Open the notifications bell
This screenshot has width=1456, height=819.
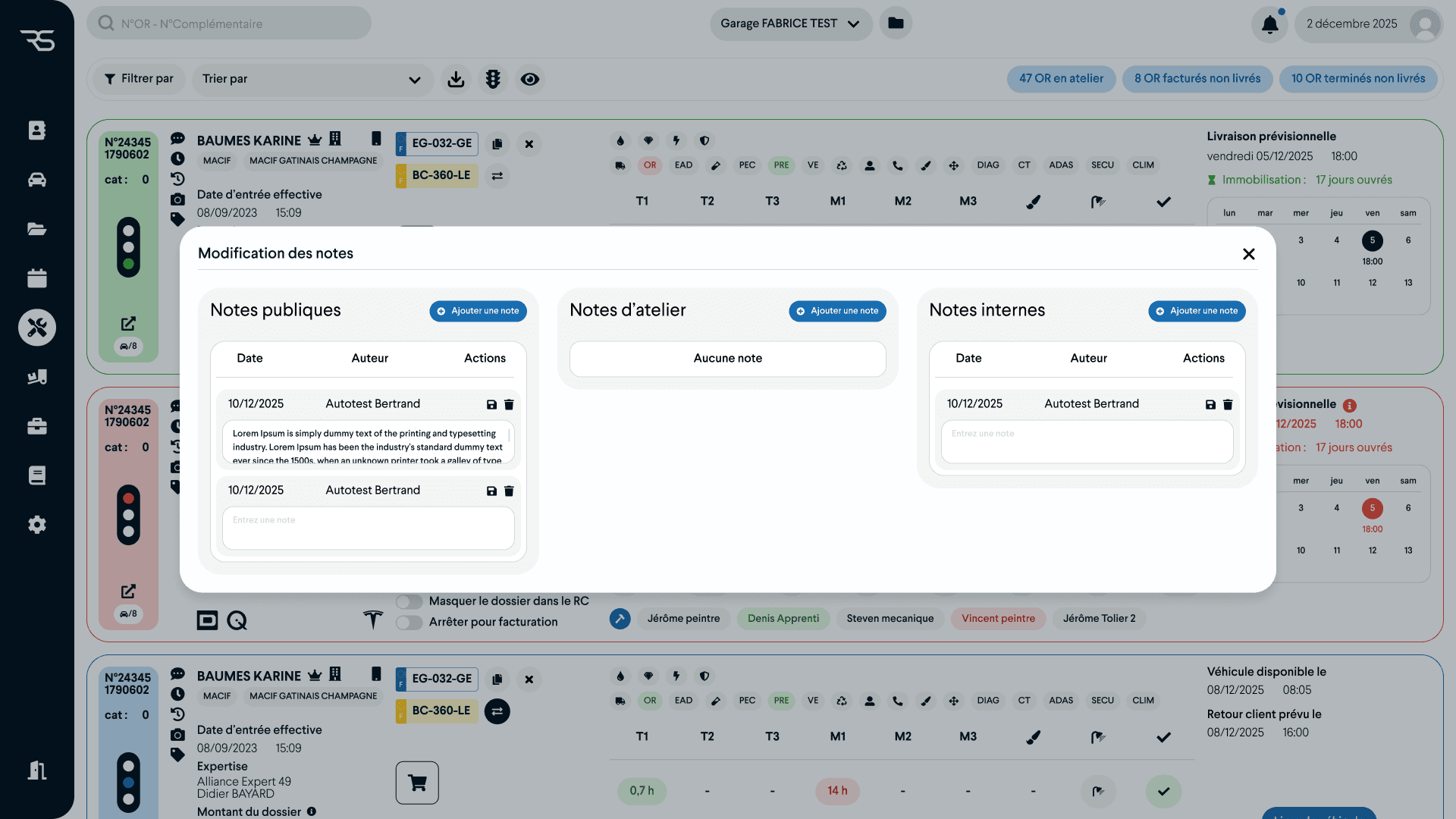[x=1269, y=24]
